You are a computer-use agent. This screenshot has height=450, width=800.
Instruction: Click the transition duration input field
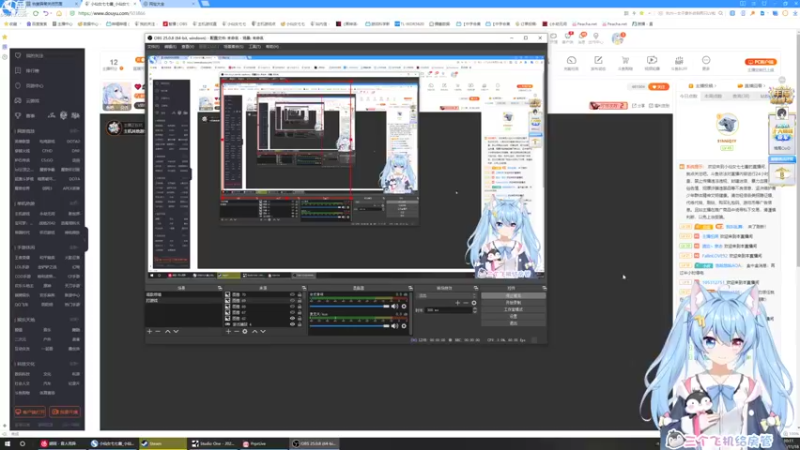(449, 310)
